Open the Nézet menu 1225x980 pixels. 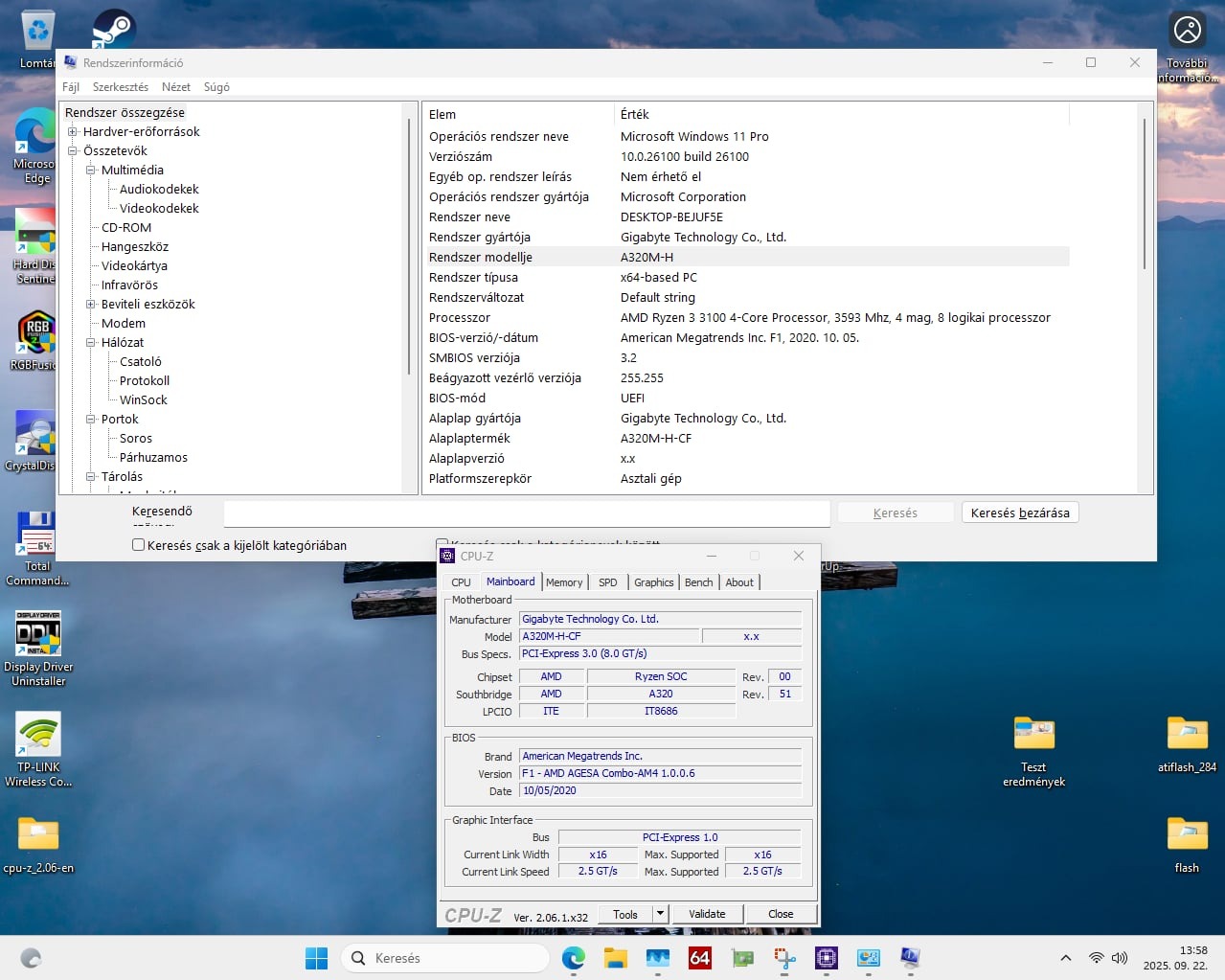pyautogui.click(x=176, y=87)
